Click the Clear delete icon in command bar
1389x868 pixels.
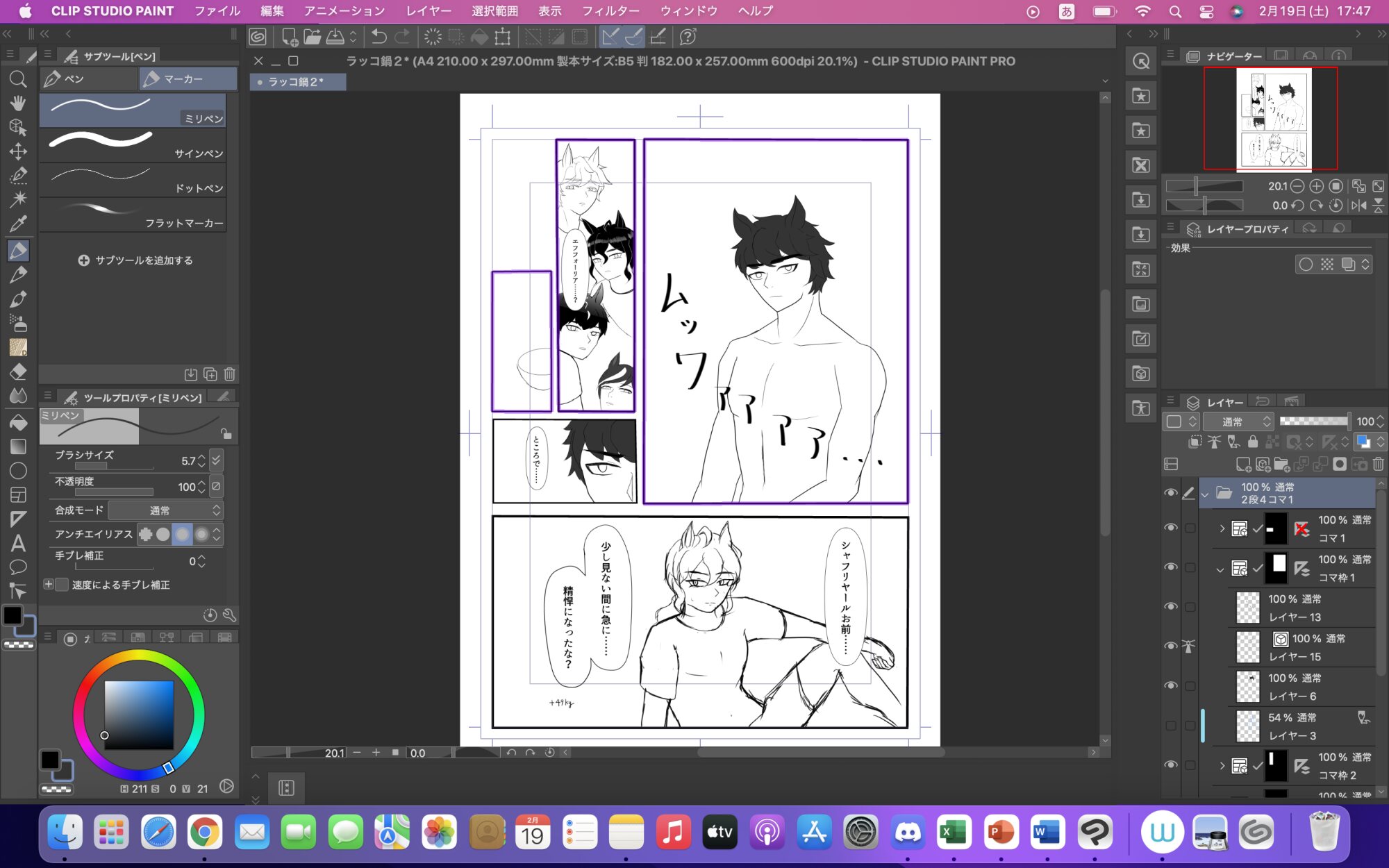(433, 36)
